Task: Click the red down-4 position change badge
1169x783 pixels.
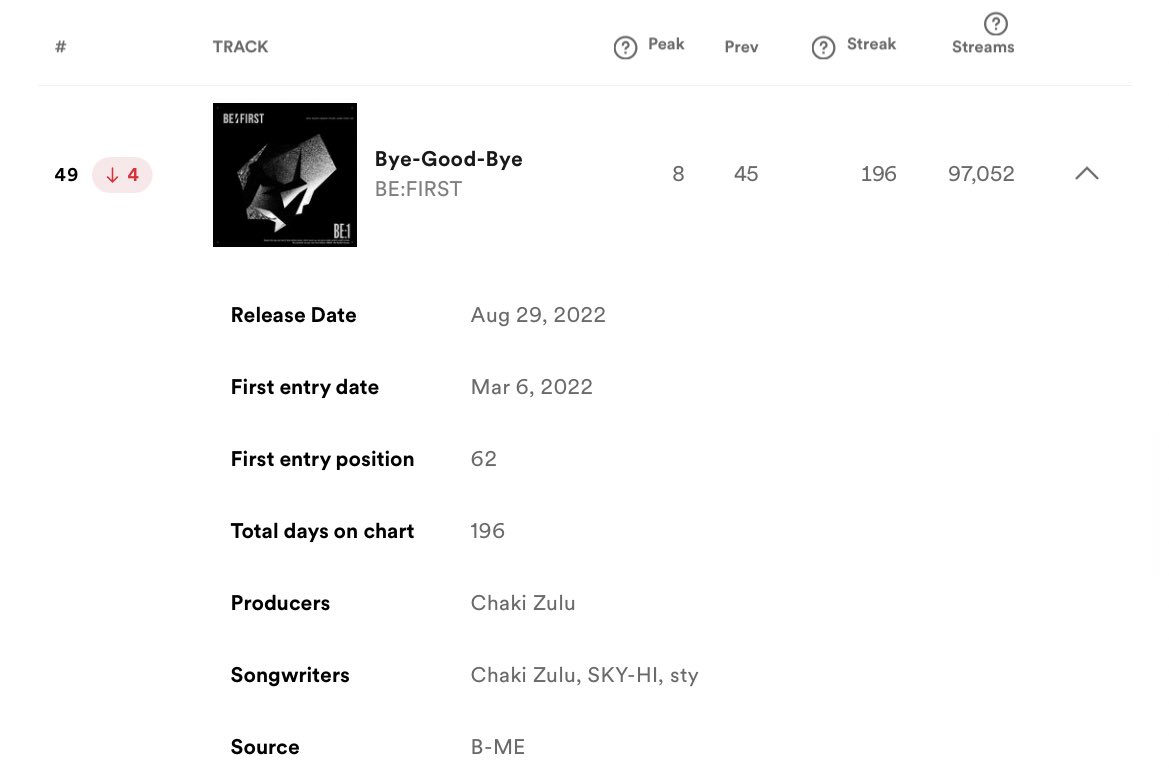Action: [122, 174]
